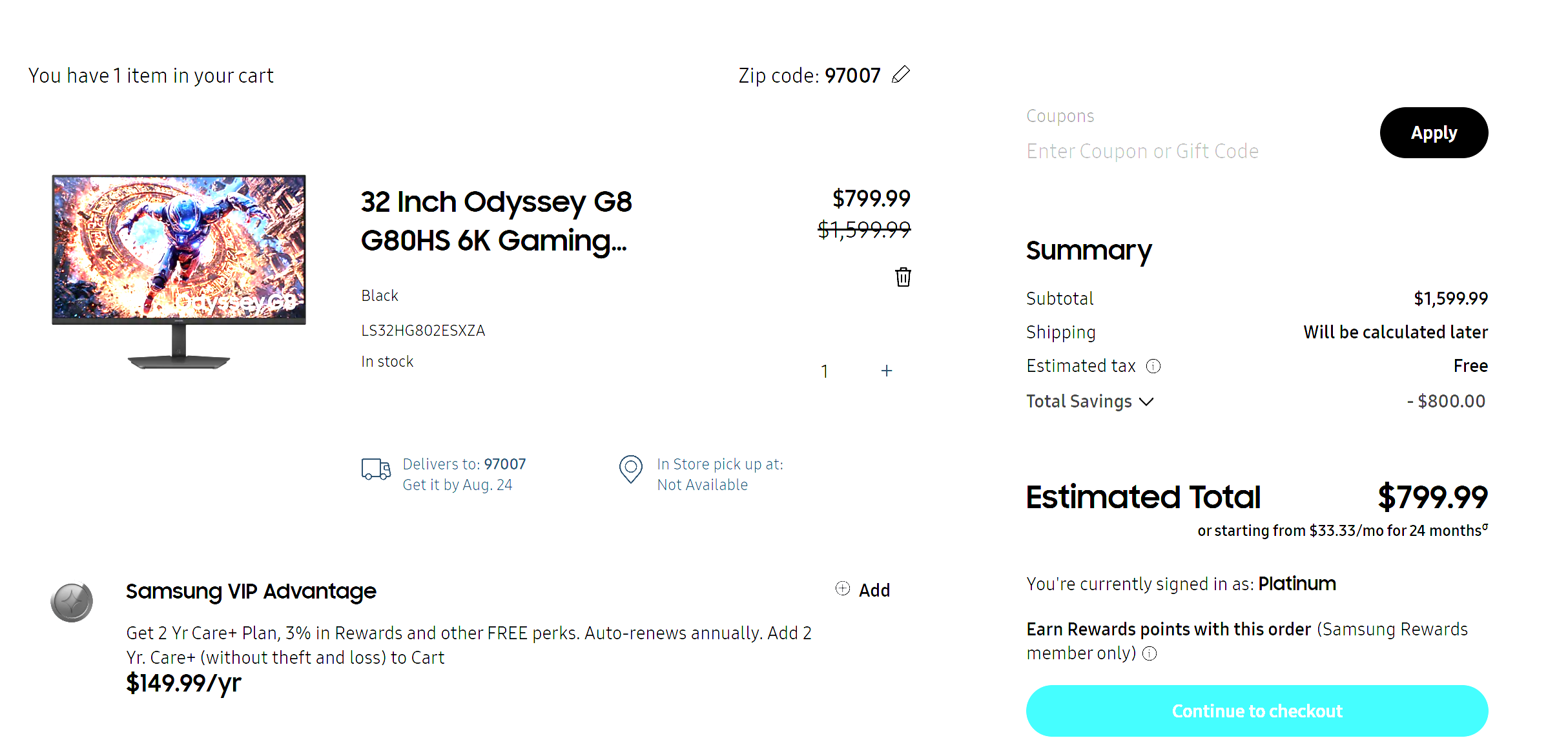Continue to checkout

point(1257,710)
